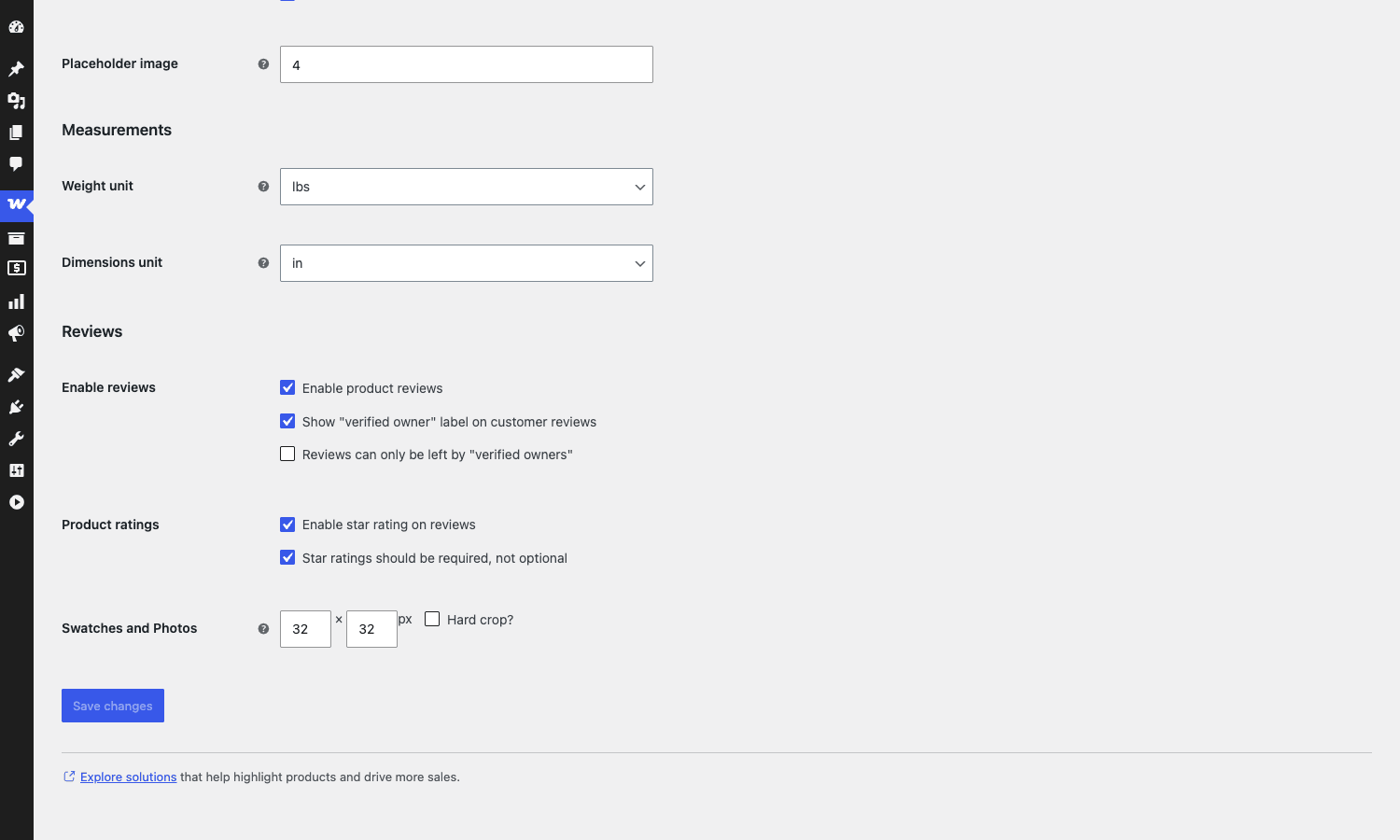Toggle Enable product reviews checkbox
The width and height of the screenshot is (1400, 840).
coord(287,387)
